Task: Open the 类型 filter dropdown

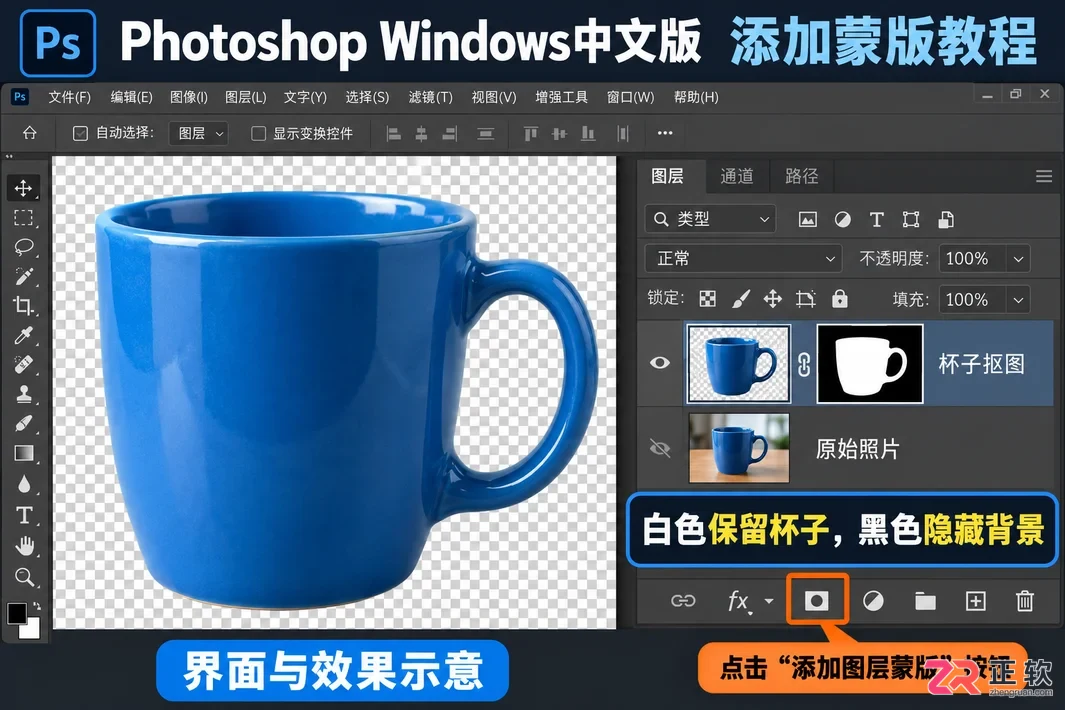Action: click(710, 219)
